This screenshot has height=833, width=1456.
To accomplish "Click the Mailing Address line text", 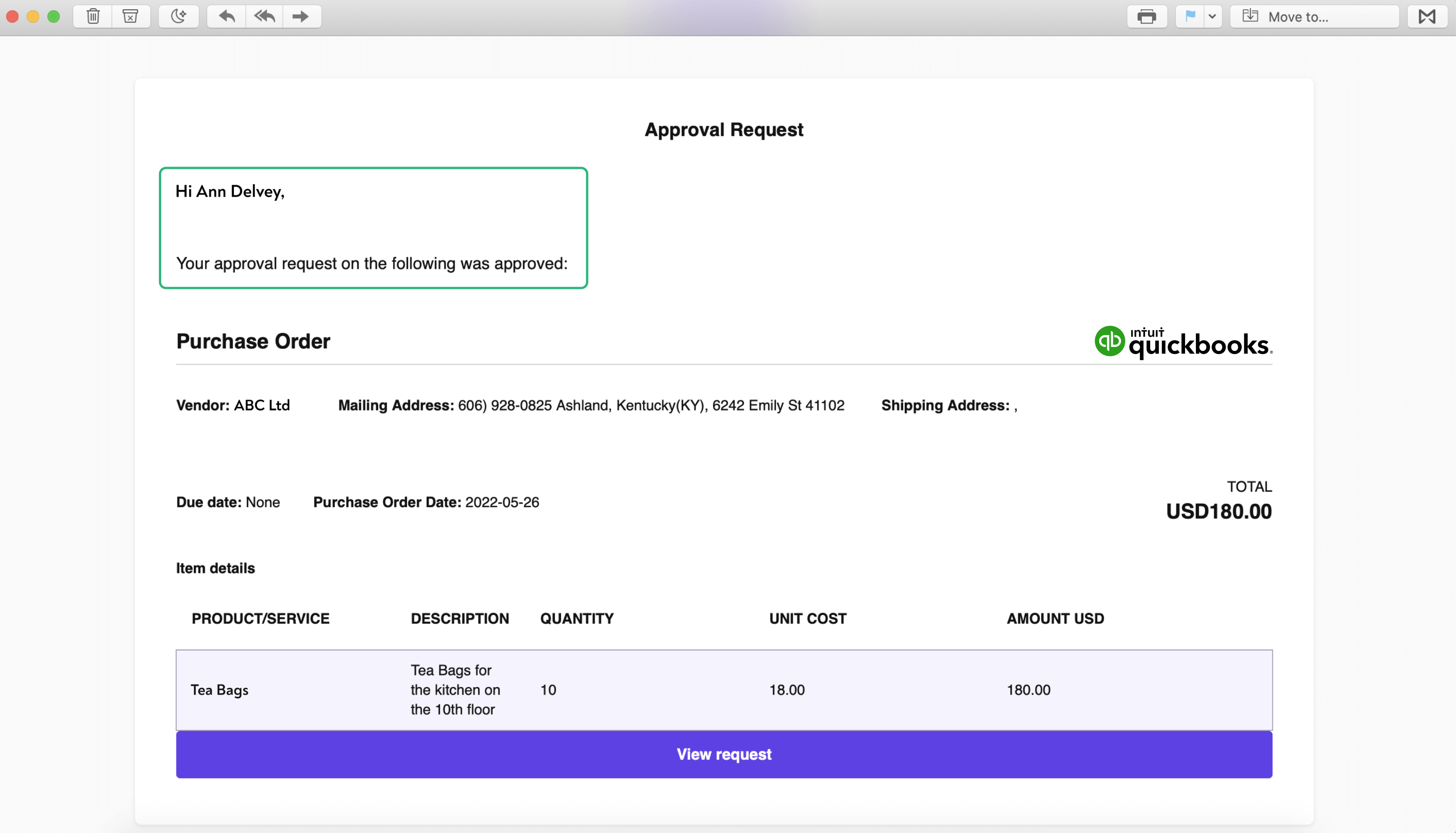I will point(591,406).
